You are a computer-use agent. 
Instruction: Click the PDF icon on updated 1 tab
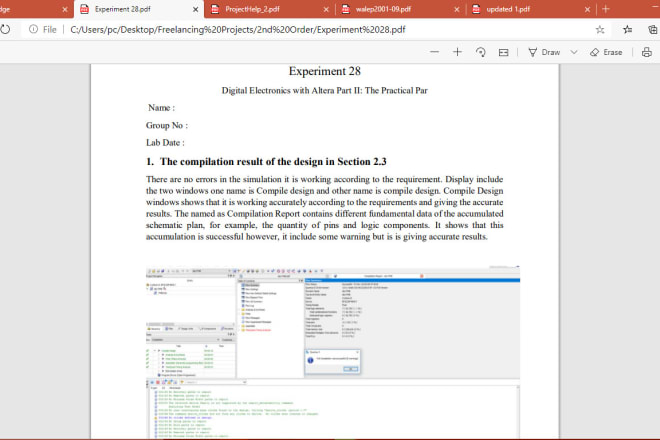click(476, 9)
